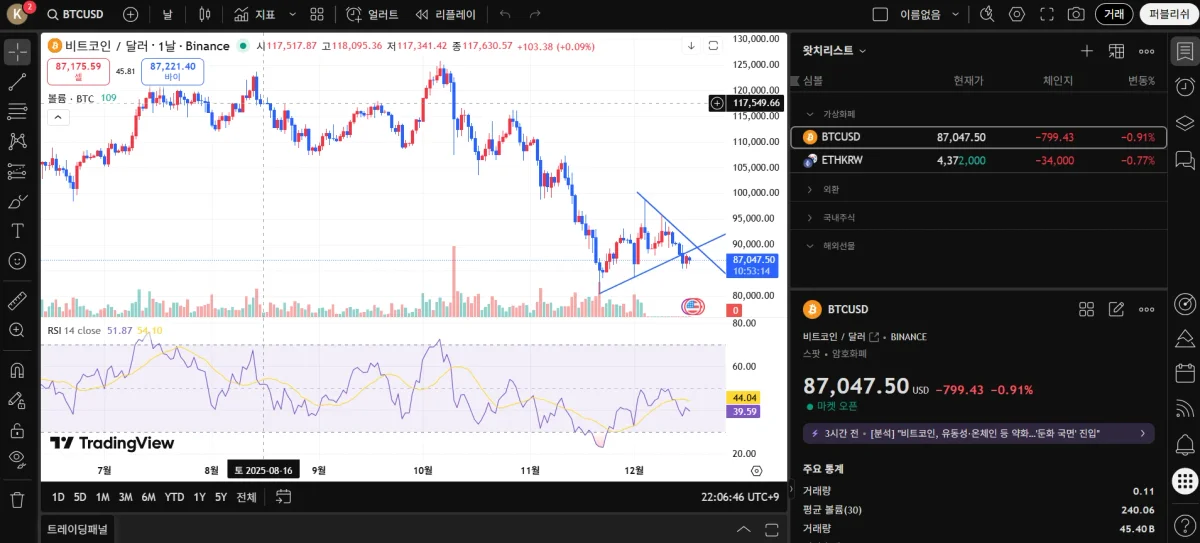Viewport: 1200px width, 543px height.
Task: Collapse the indicator legend arrow
Action: (x=57, y=117)
